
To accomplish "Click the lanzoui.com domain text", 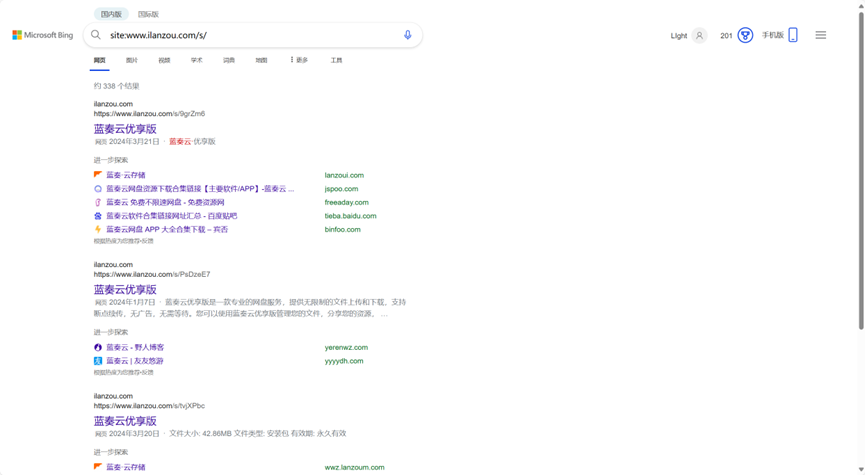I will click(344, 175).
